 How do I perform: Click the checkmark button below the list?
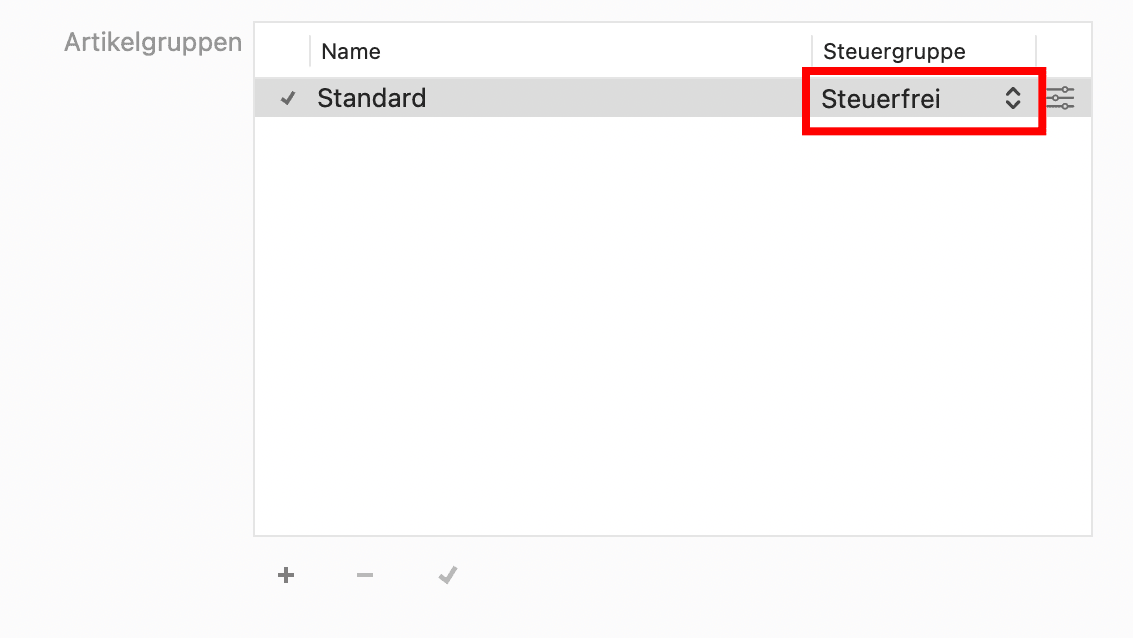(x=448, y=575)
